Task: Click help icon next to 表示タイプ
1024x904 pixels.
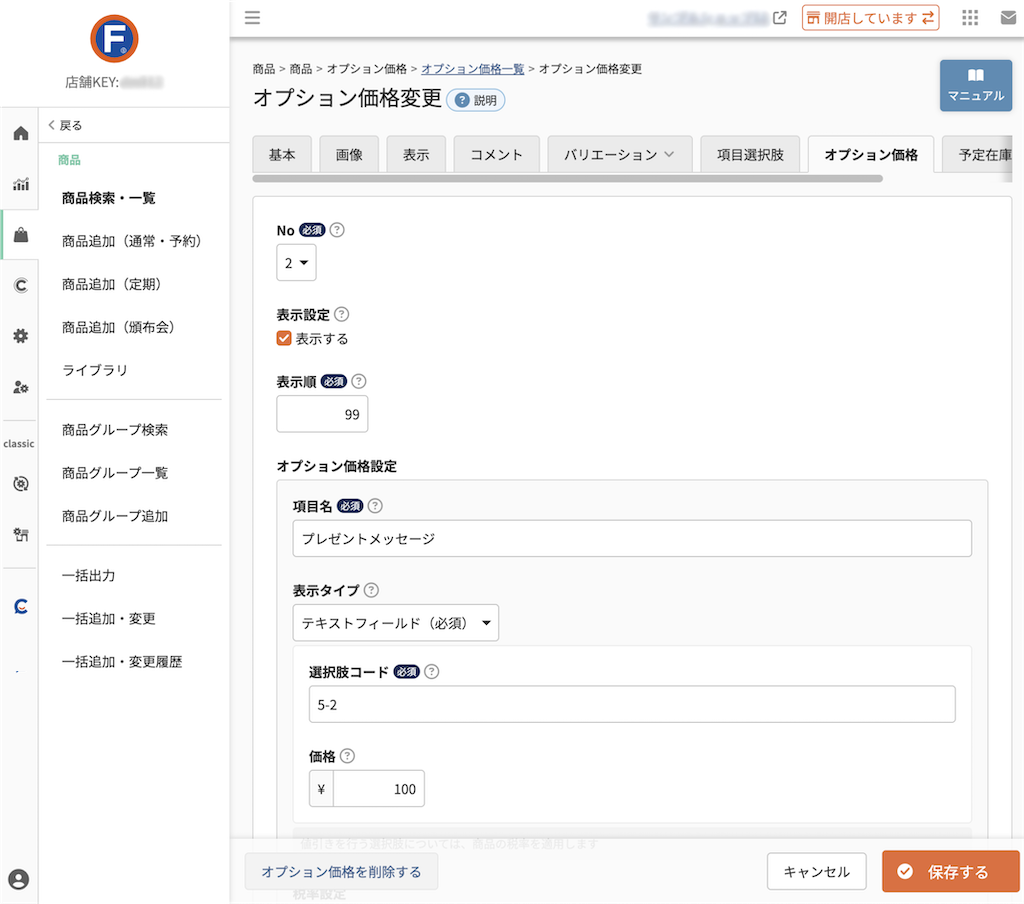Action: click(x=371, y=590)
